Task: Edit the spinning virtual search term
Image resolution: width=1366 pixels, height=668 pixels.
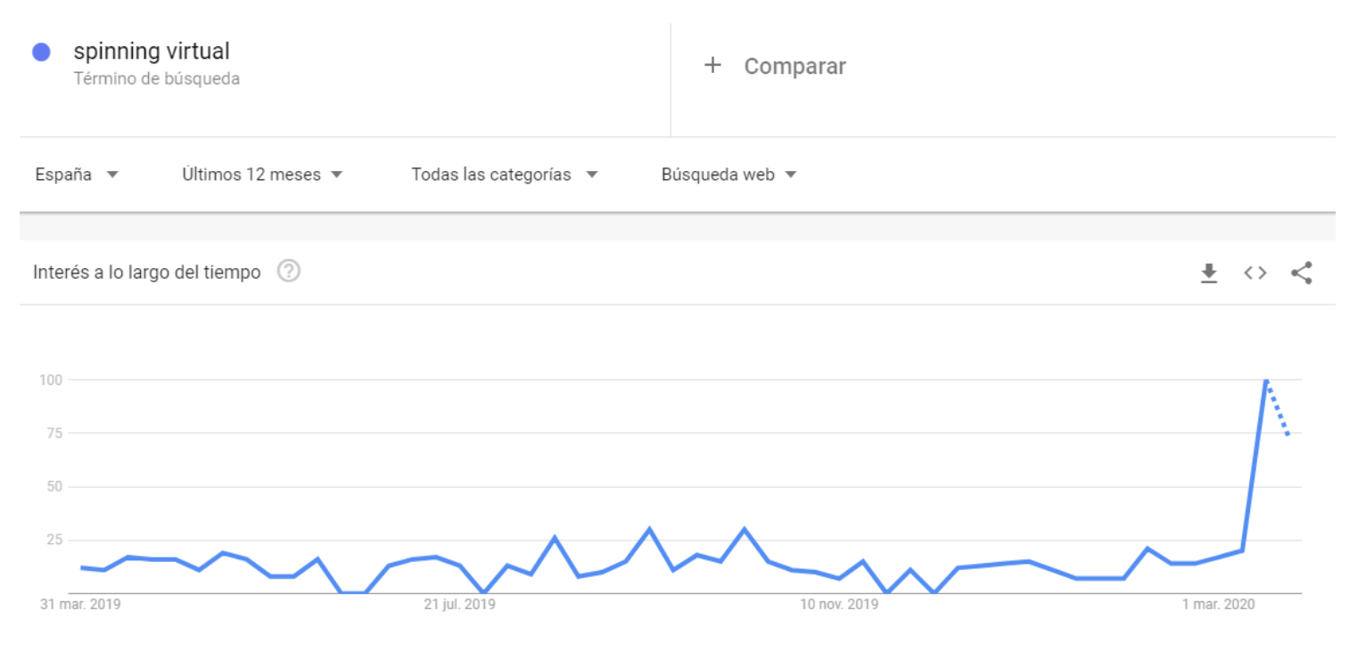Action: click(x=151, y=51)
